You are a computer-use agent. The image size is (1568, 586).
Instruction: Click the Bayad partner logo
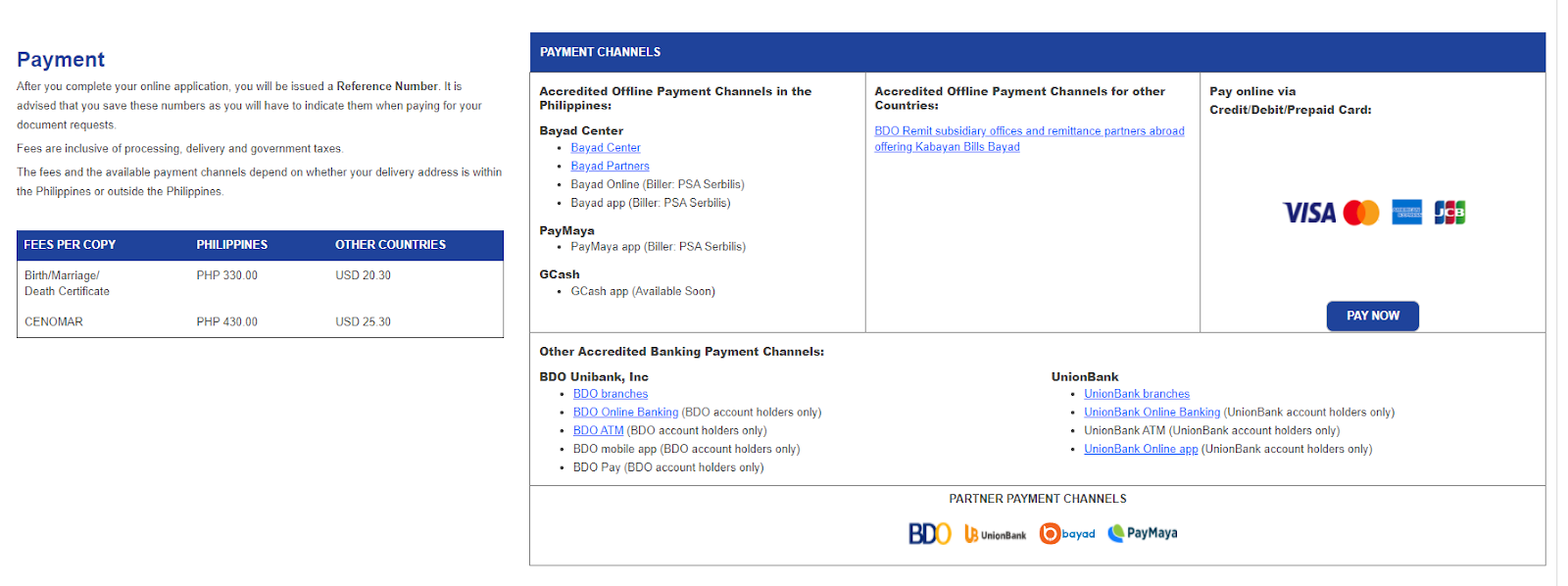1067,533
